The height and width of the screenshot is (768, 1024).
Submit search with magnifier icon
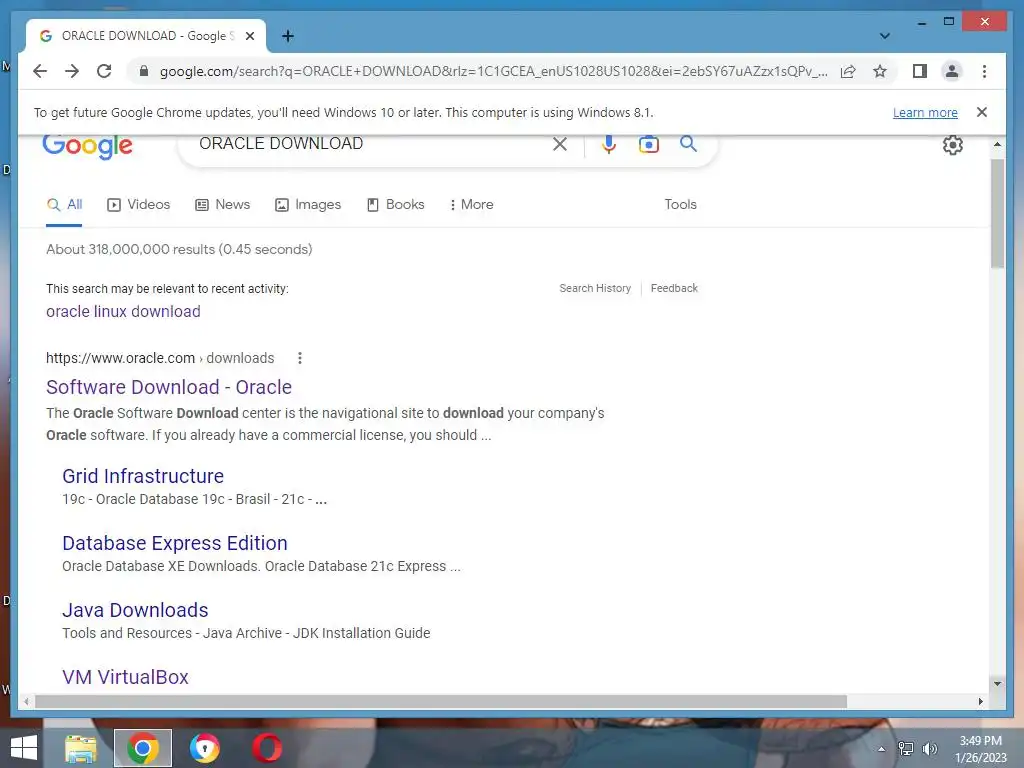[x=688, y=144]
